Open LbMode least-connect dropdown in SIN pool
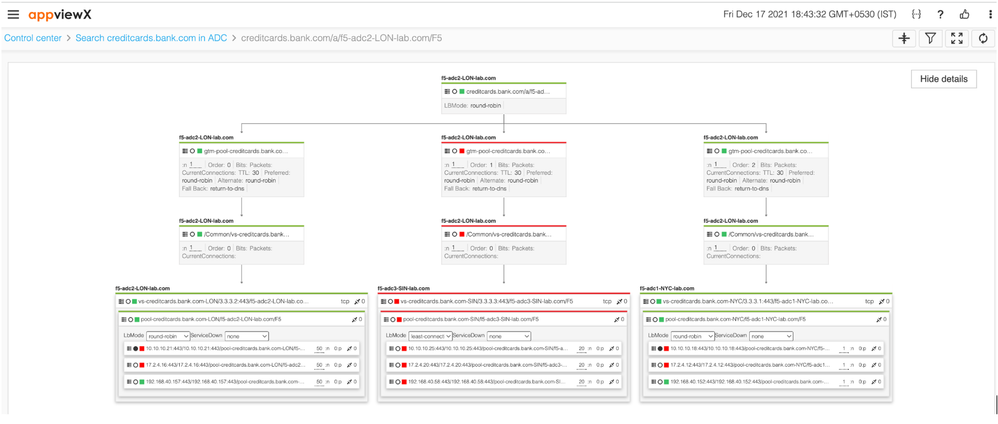Viewport: 998px width, 424px height. (430, 336)
